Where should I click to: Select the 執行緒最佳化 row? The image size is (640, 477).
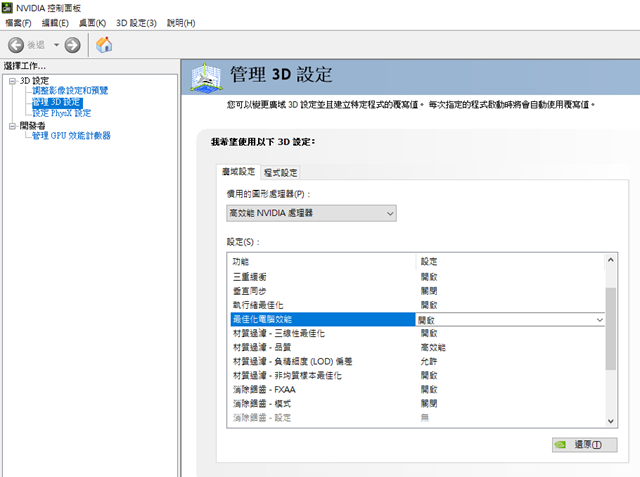pyautogui.click(x=418, y=305)
